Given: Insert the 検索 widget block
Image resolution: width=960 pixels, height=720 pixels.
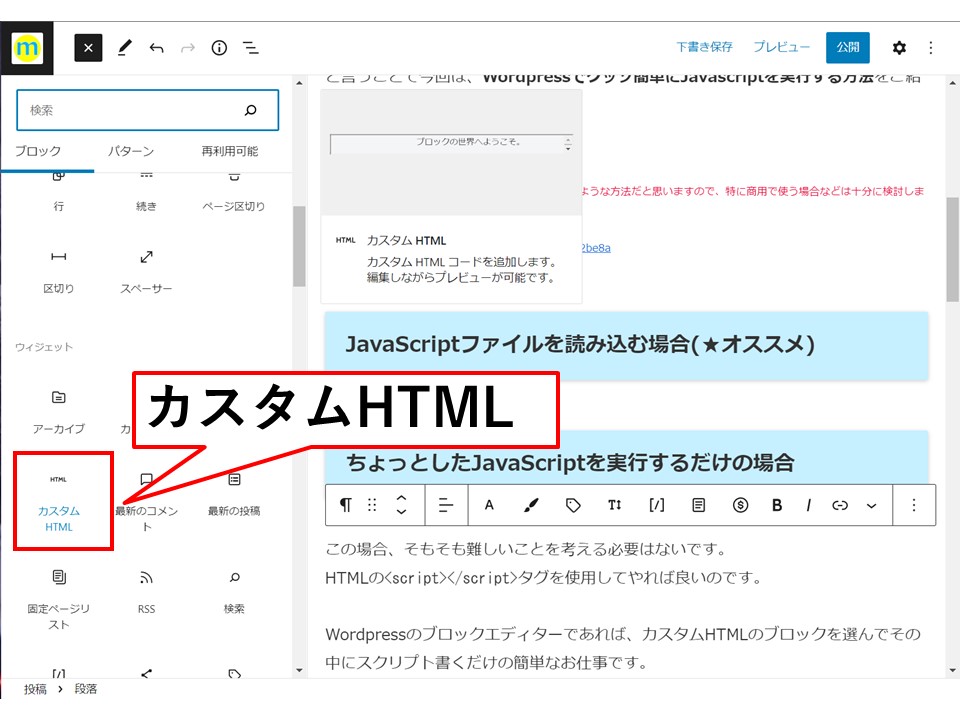Looking at the screenshot, I should pos(234,593).
